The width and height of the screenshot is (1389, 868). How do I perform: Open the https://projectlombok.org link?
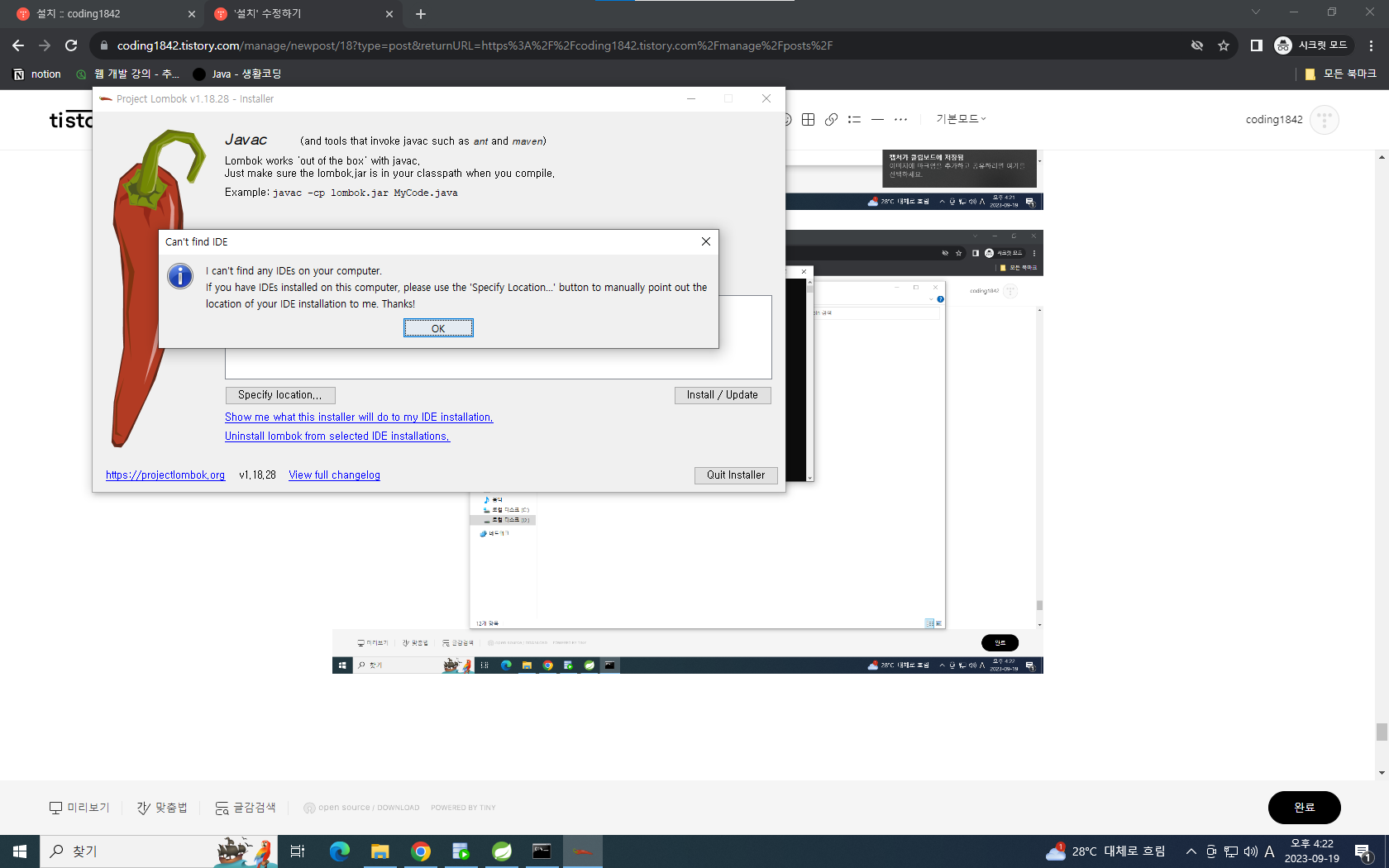[165, 475]
